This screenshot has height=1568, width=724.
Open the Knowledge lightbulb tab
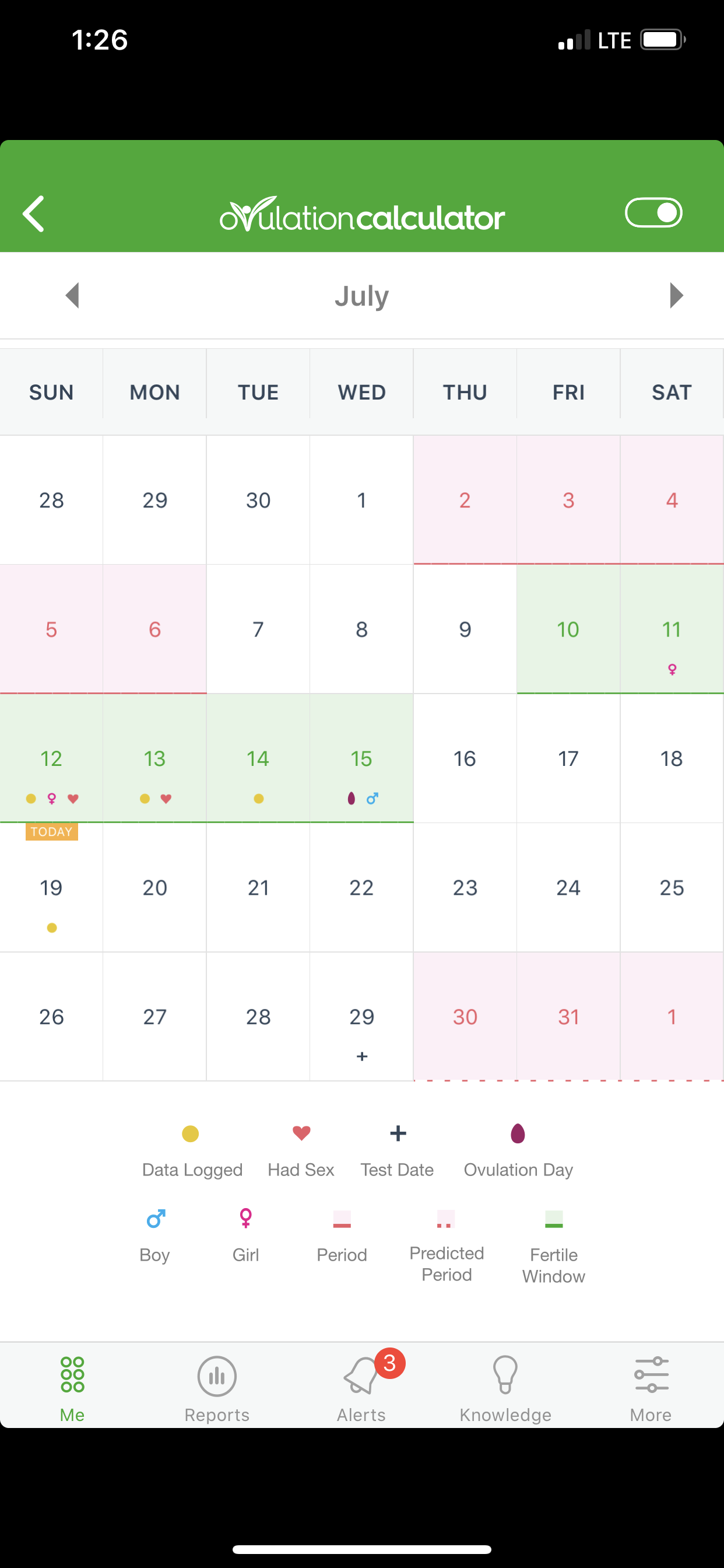pyautogui.click(x=505, y=1389)
